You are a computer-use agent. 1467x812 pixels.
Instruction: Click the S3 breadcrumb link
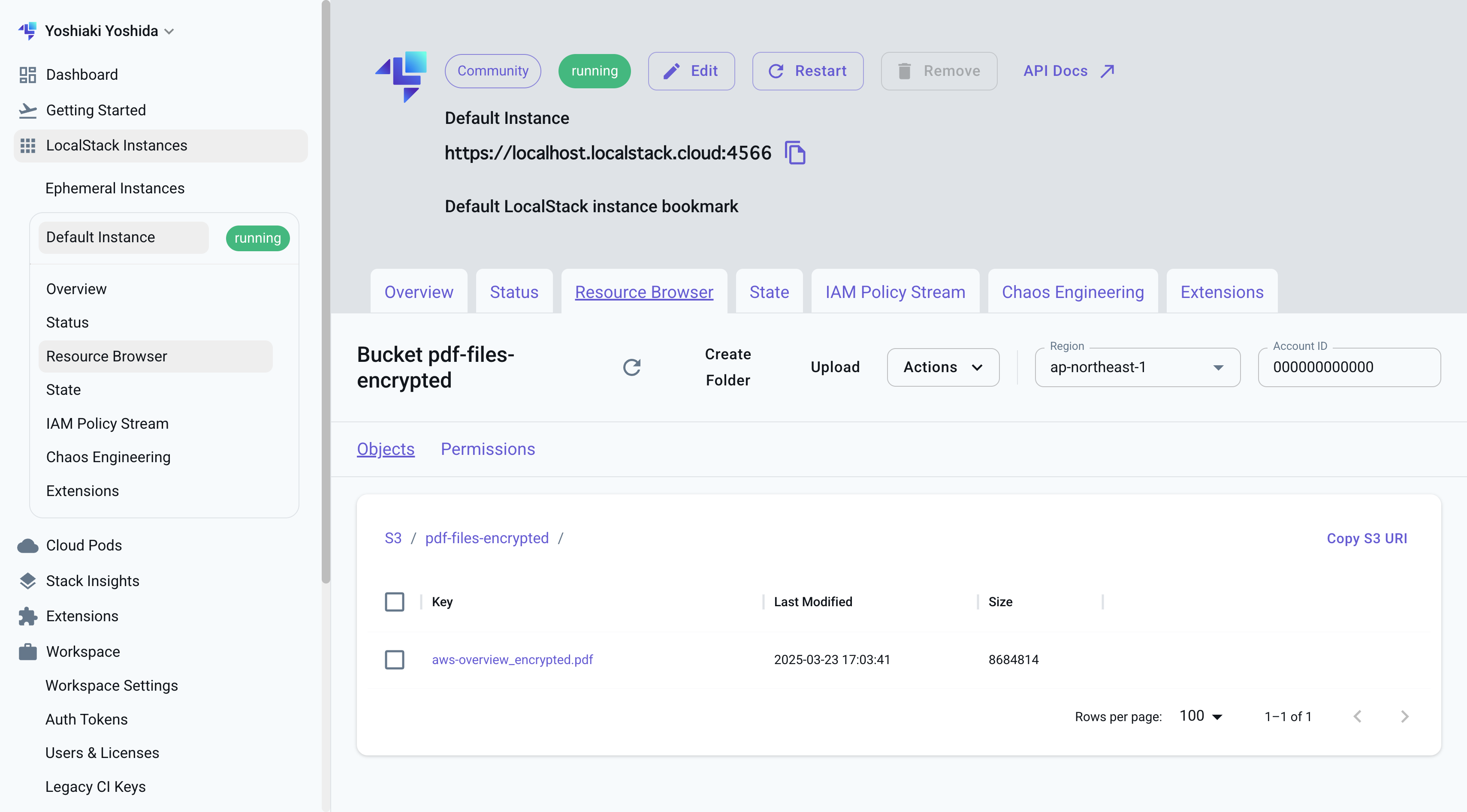(393, 538)
